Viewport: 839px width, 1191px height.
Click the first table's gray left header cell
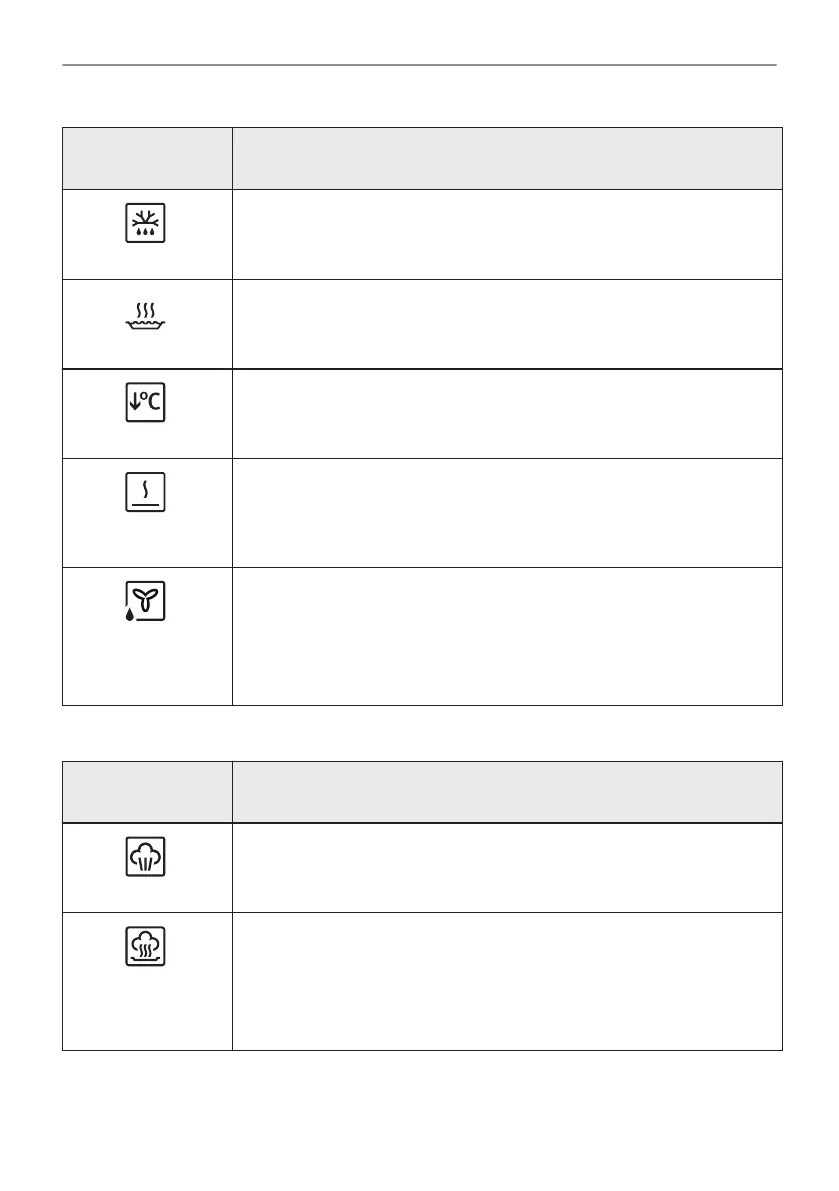[x=147, y=158]
